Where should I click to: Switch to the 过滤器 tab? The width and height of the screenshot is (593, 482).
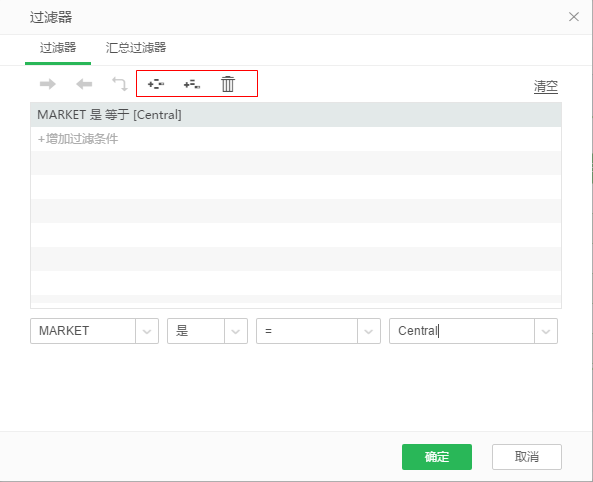pyautogui.click(x=58, y=48)
